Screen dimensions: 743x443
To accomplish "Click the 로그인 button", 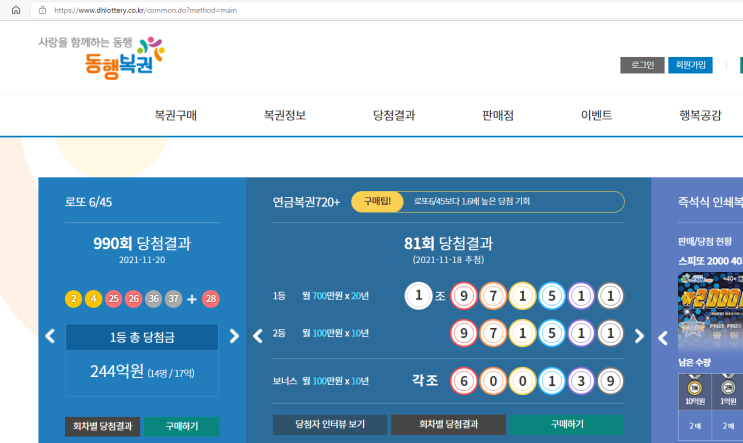I will pos(642,65).
